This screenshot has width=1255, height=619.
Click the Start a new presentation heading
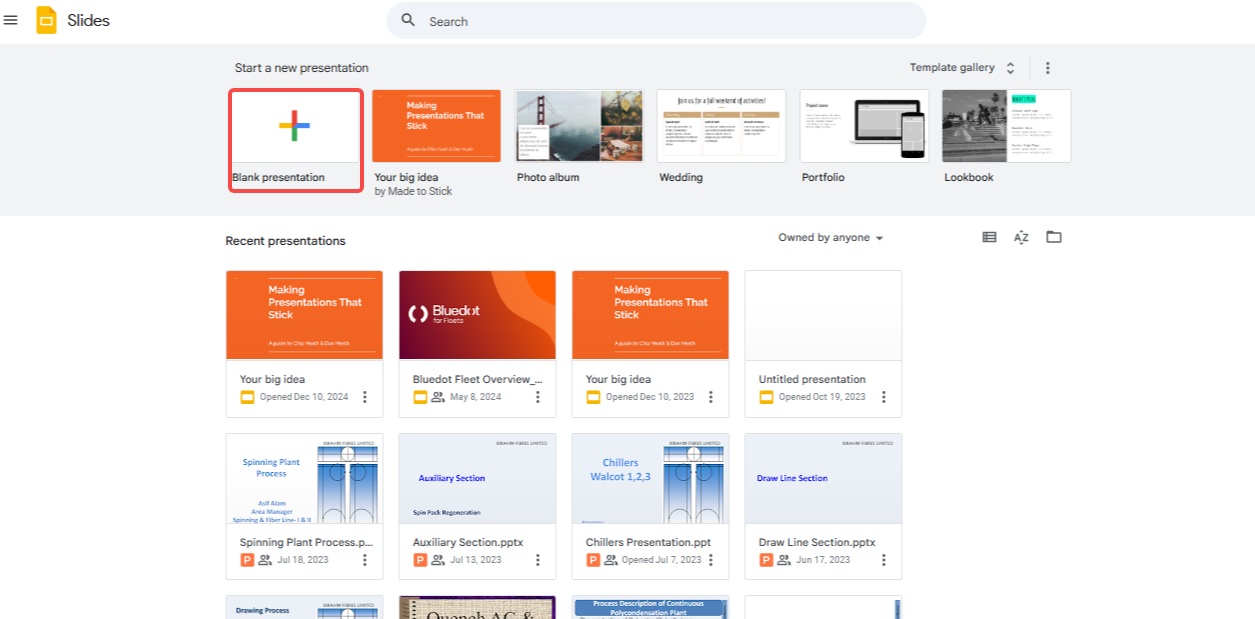301,68
